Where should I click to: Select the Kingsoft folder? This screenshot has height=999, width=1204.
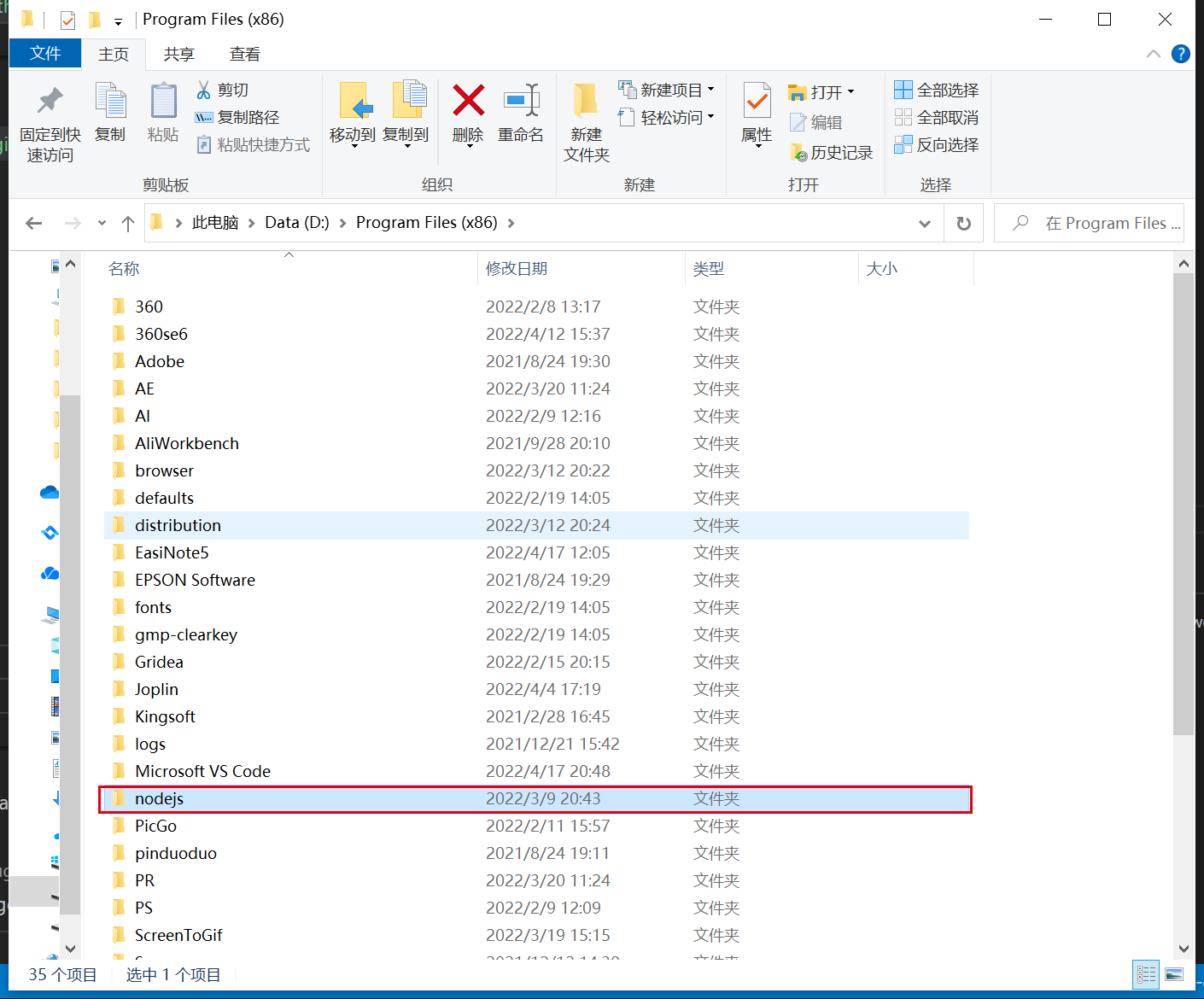click(535, 716)
